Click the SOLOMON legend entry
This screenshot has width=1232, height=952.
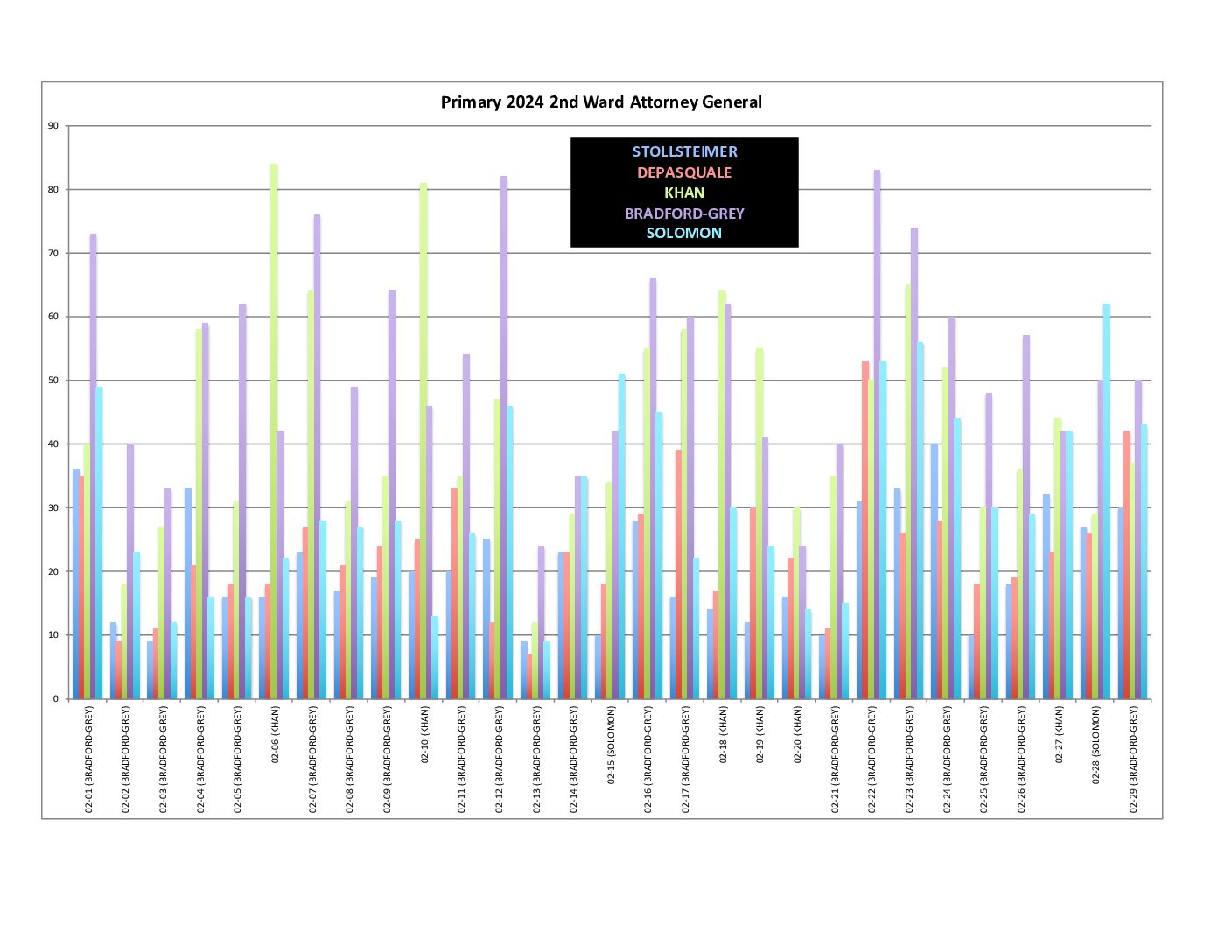point(684,233)
